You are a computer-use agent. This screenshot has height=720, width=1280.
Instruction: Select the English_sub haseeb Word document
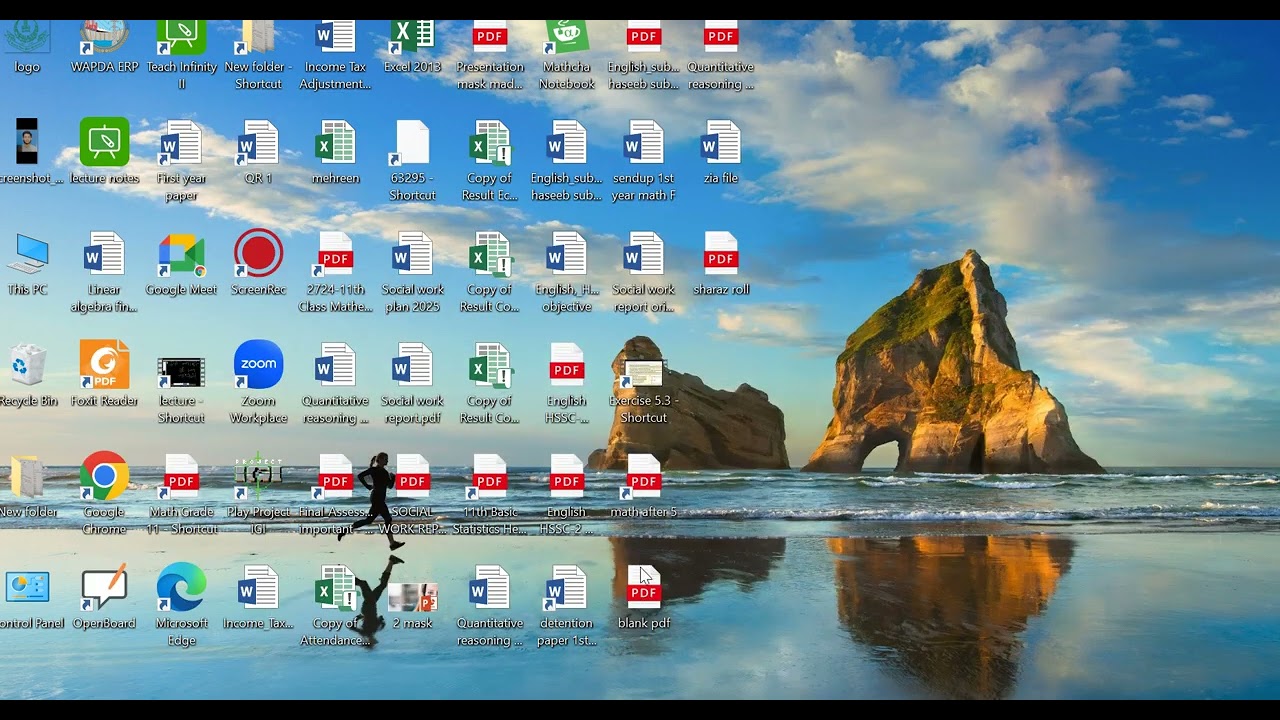pos(567,160)
